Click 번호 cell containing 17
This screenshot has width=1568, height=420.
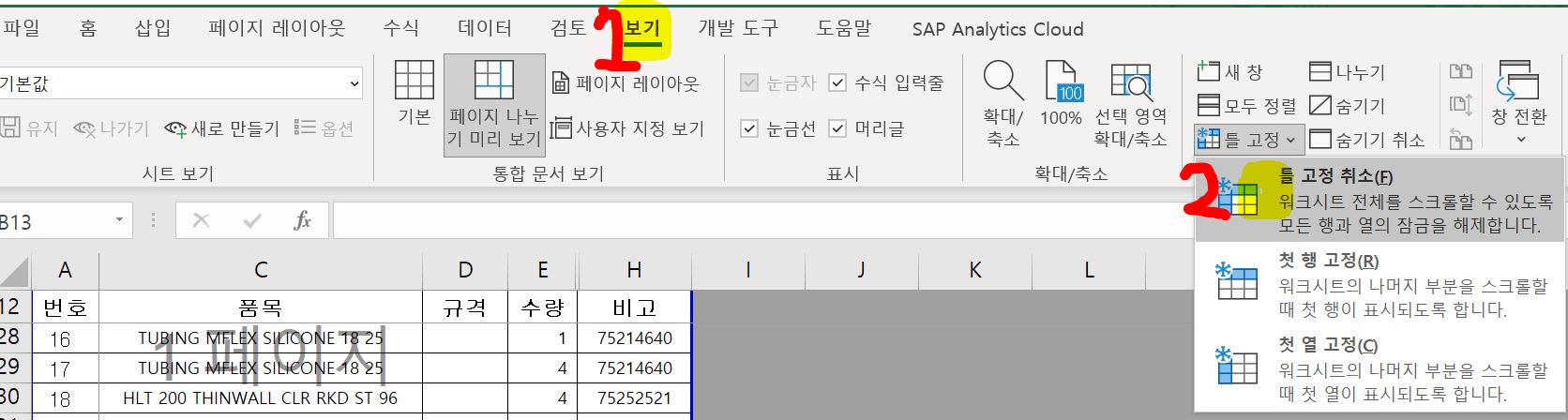click(x=65, y=368)
